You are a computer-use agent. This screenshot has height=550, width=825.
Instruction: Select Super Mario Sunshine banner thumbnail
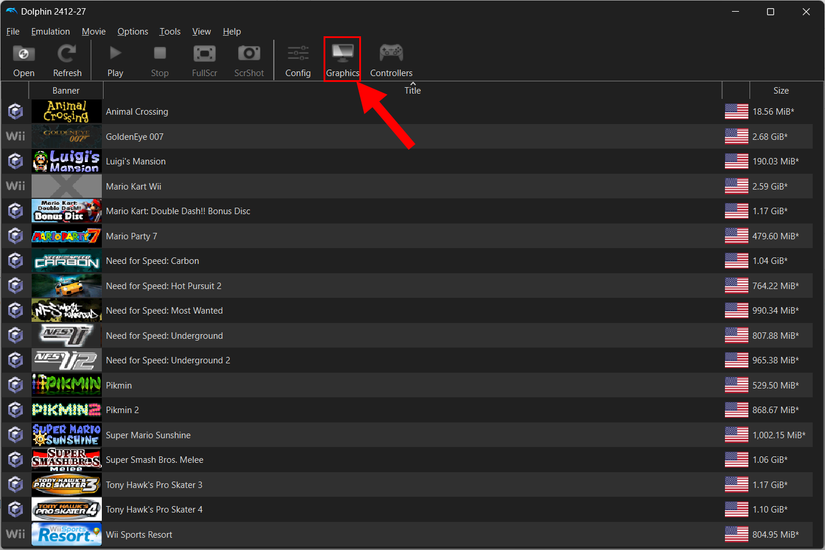coord(66,435)
